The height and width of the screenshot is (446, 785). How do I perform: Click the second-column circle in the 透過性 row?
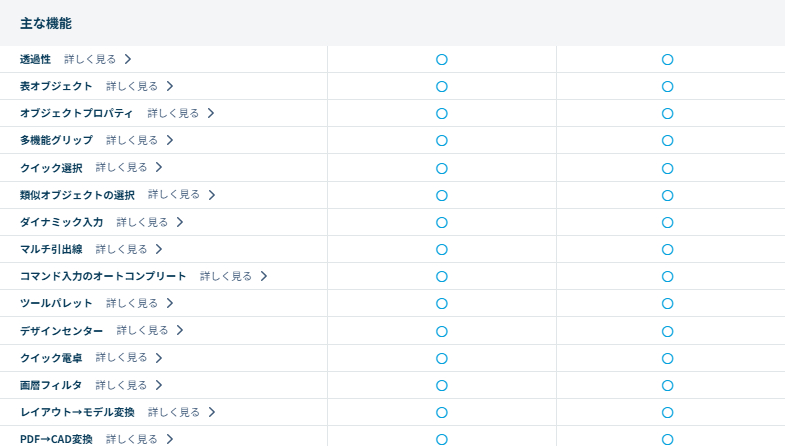[x=667, y=59]
